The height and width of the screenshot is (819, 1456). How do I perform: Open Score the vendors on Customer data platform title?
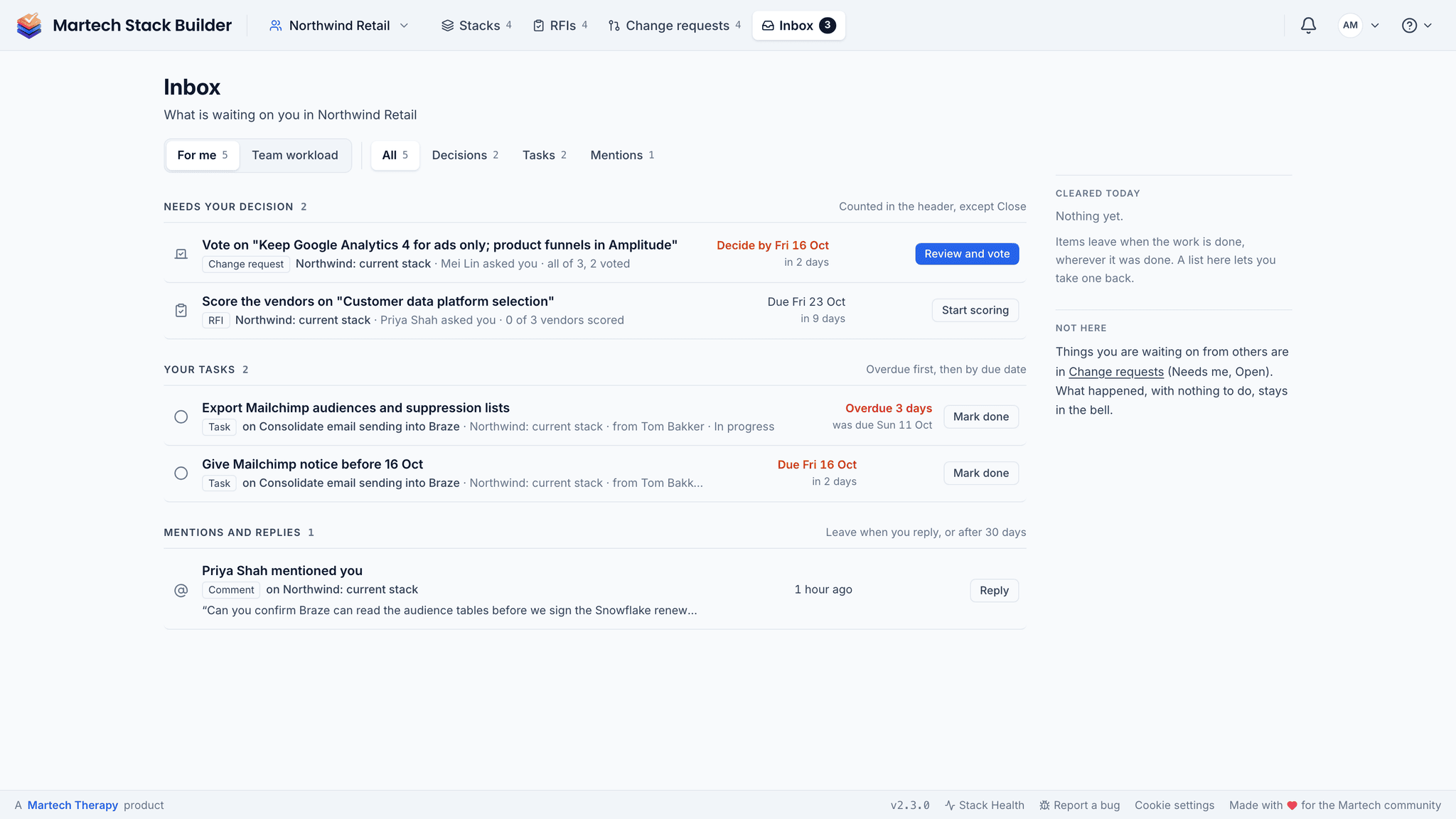pyautogui.click(x=378, y=301)
